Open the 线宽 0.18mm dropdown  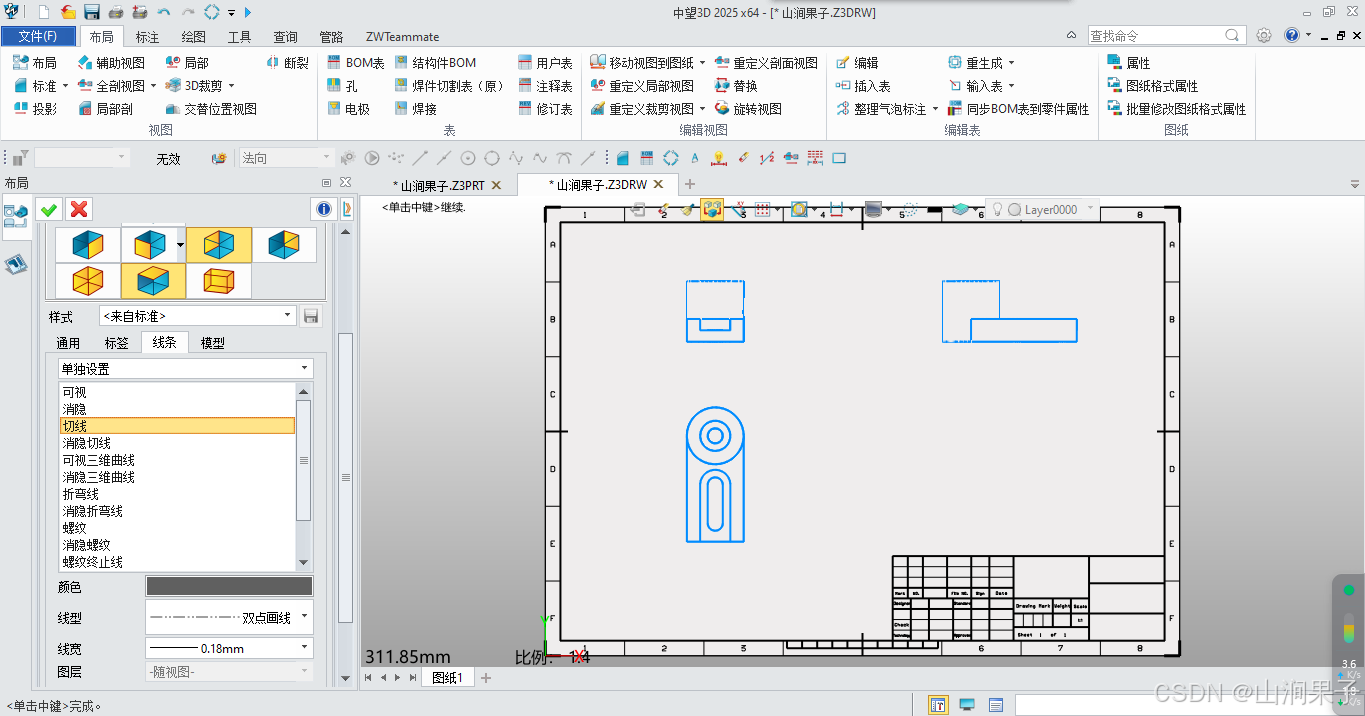pyautogui.click(x=229, y=648)
